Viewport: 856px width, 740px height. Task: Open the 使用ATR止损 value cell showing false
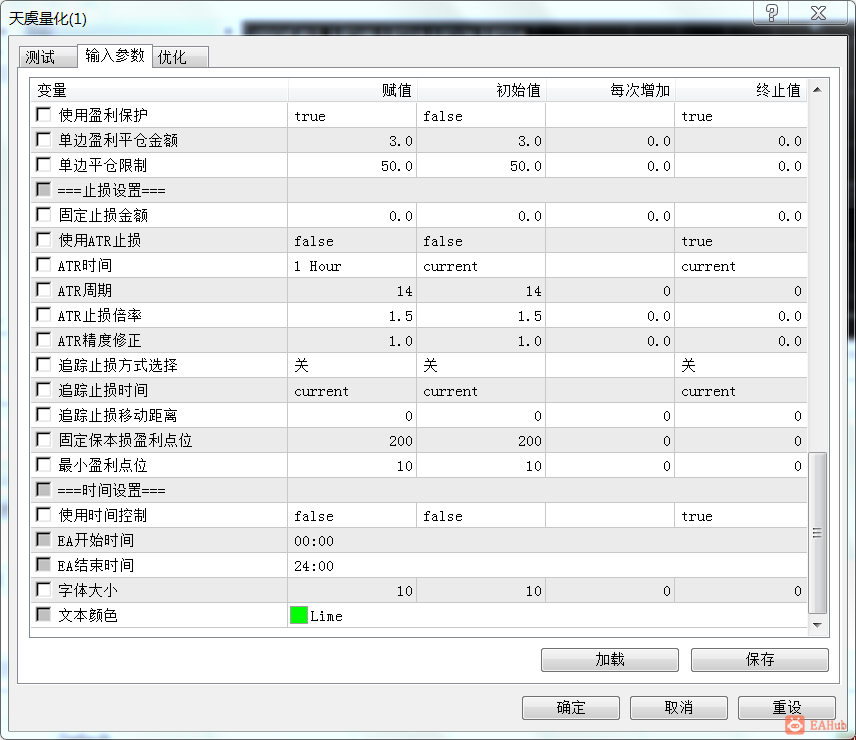coord(352,240)
